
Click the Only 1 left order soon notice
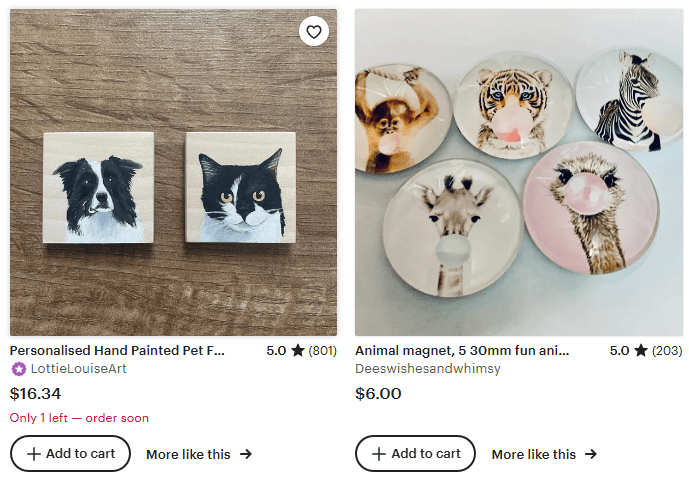click(x=79, y=418)
